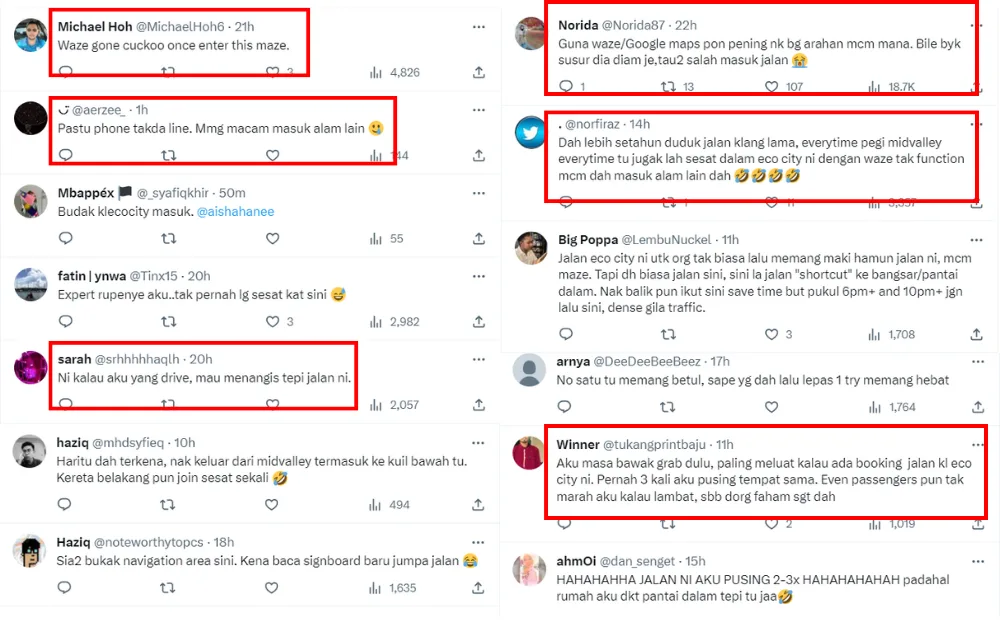1000x623 pixels.
Task: Open more options on Big Poppa's tweet
Action: click(x=977, y=240)
